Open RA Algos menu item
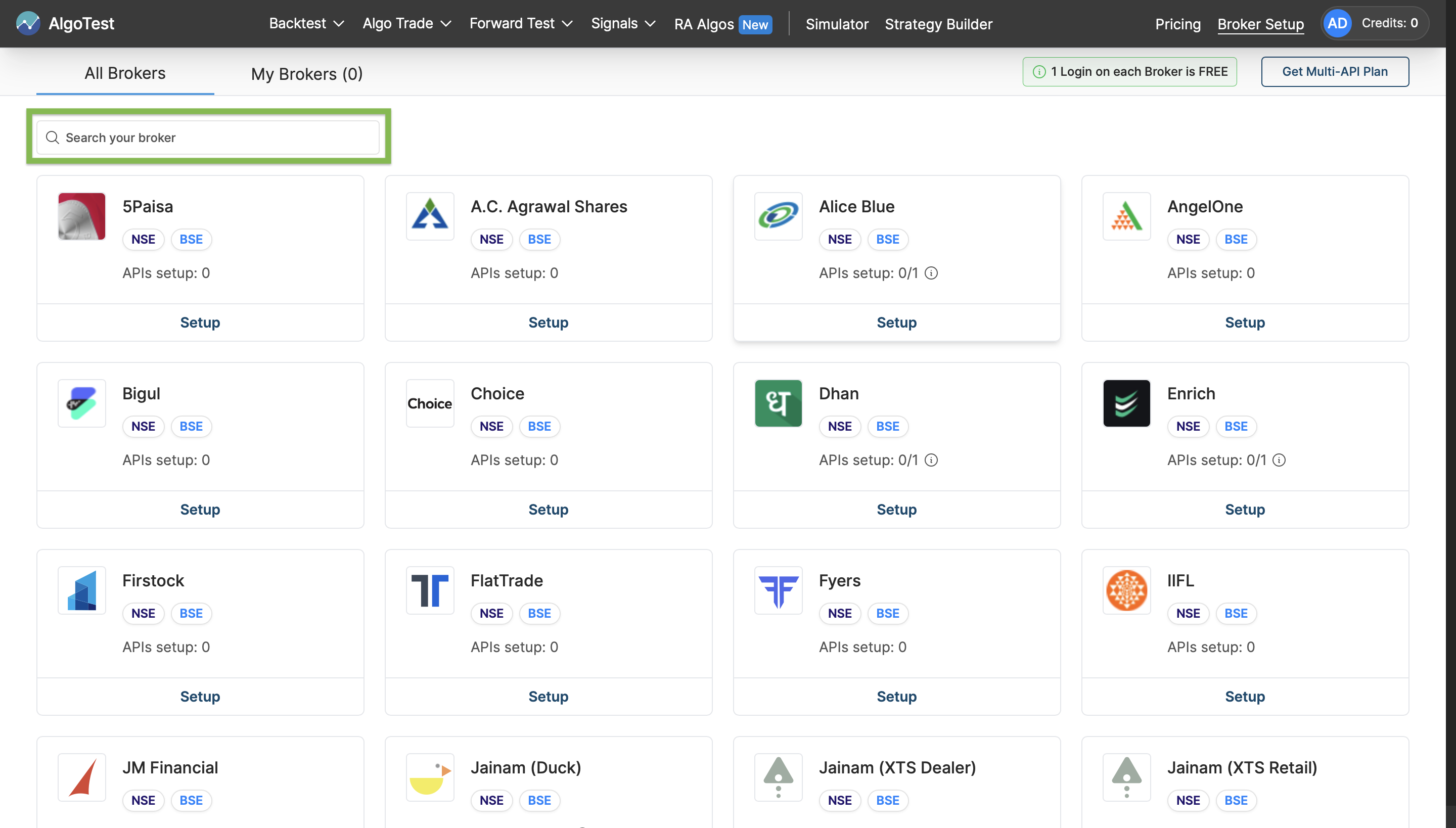1456x828 pixels. (704, 24)
